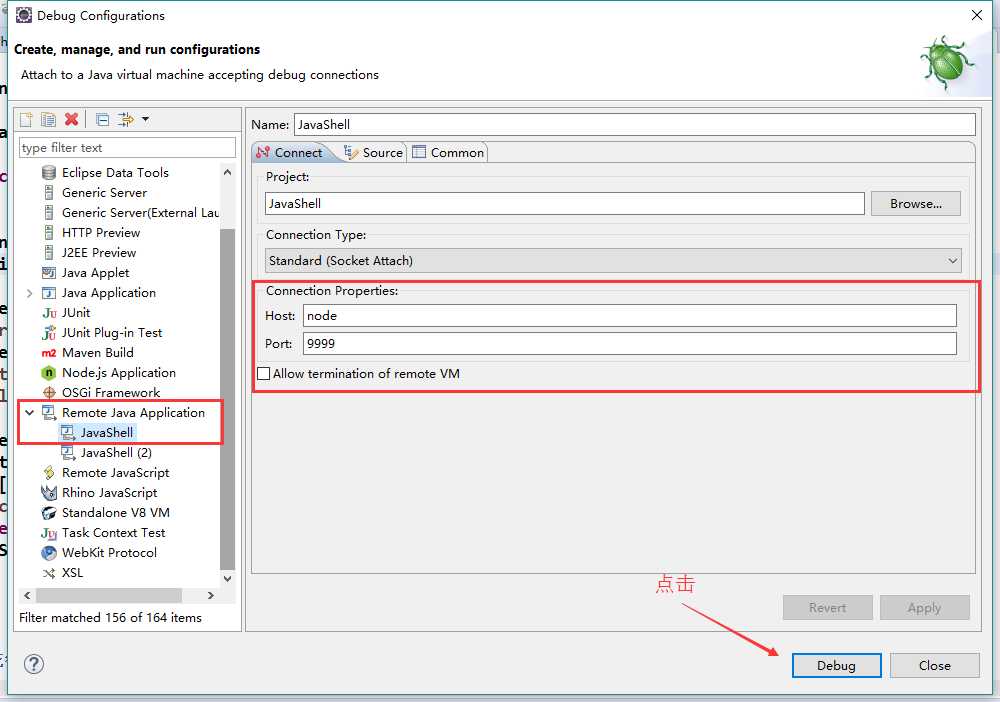Click the Debug button
This screenshot has height=702, width=1000.
(x=837, y=665)
